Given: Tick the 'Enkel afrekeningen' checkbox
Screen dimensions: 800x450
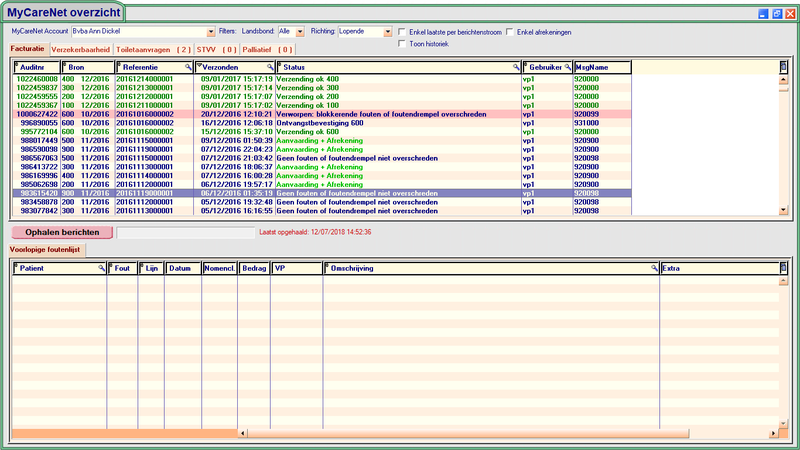Looking at the screenshot, I should [x=511, y=32].
